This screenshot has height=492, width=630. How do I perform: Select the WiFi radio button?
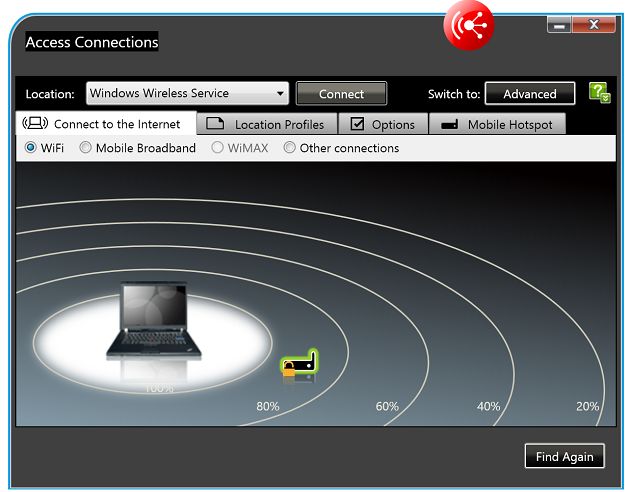coord(31,147)
